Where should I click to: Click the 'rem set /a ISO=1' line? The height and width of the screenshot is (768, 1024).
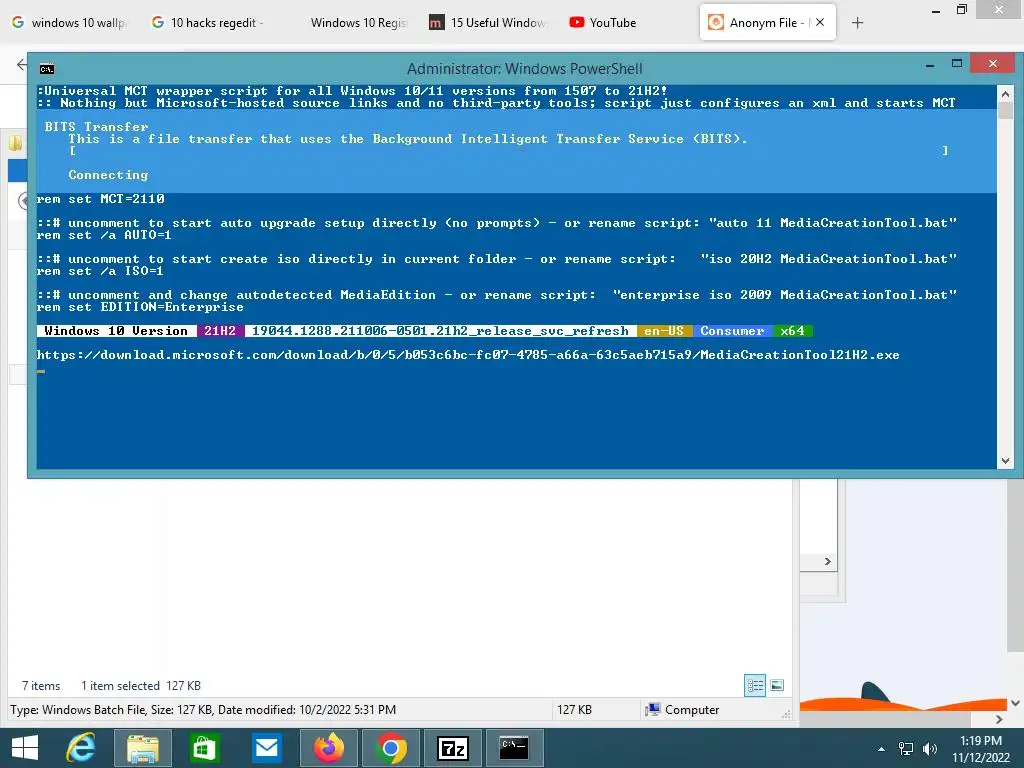pos(100,271)
